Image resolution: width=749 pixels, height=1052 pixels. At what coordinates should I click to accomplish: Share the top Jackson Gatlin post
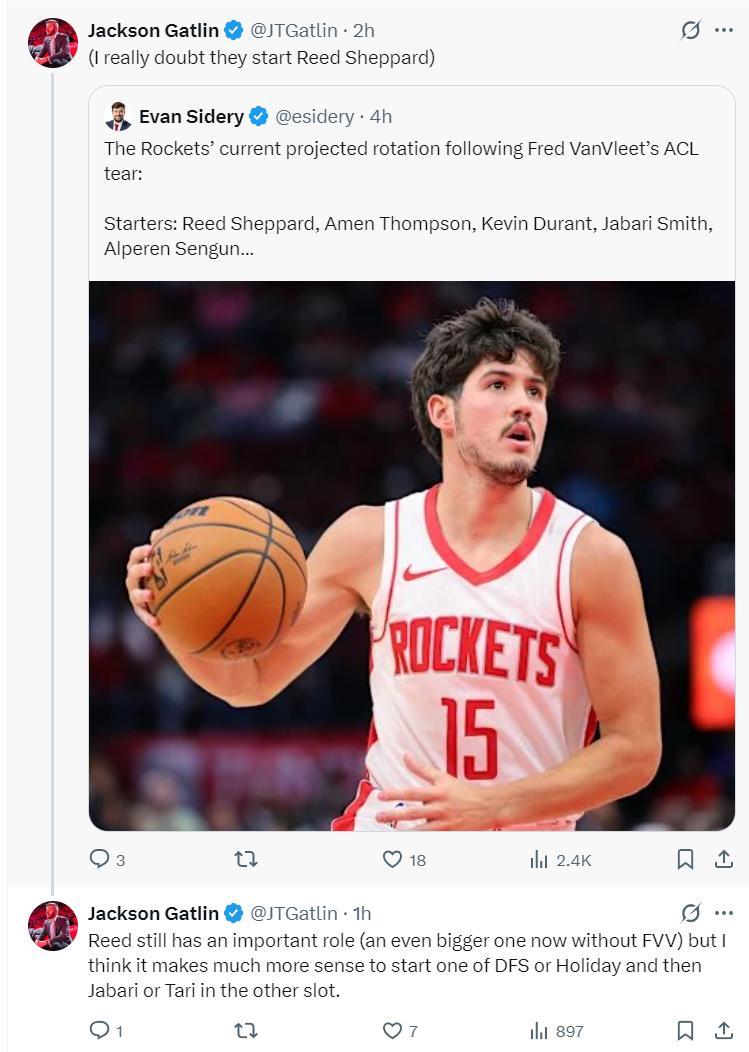[723, 859]
